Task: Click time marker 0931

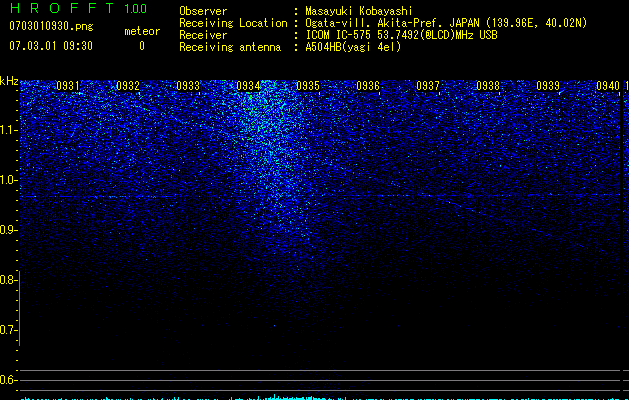Action: [x=68, y=86]
